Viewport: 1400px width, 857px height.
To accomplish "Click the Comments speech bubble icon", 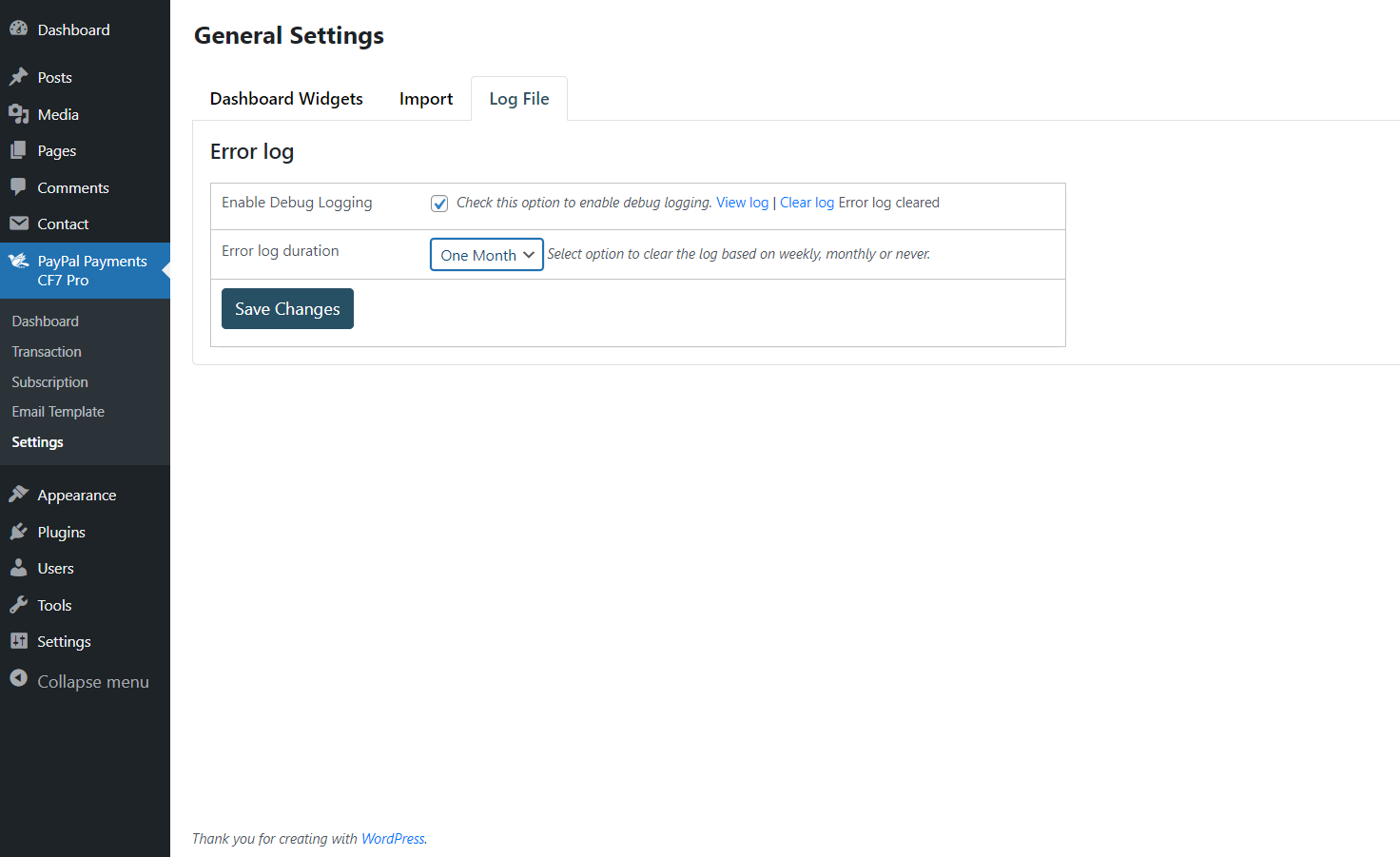I will tap(18, 187).
